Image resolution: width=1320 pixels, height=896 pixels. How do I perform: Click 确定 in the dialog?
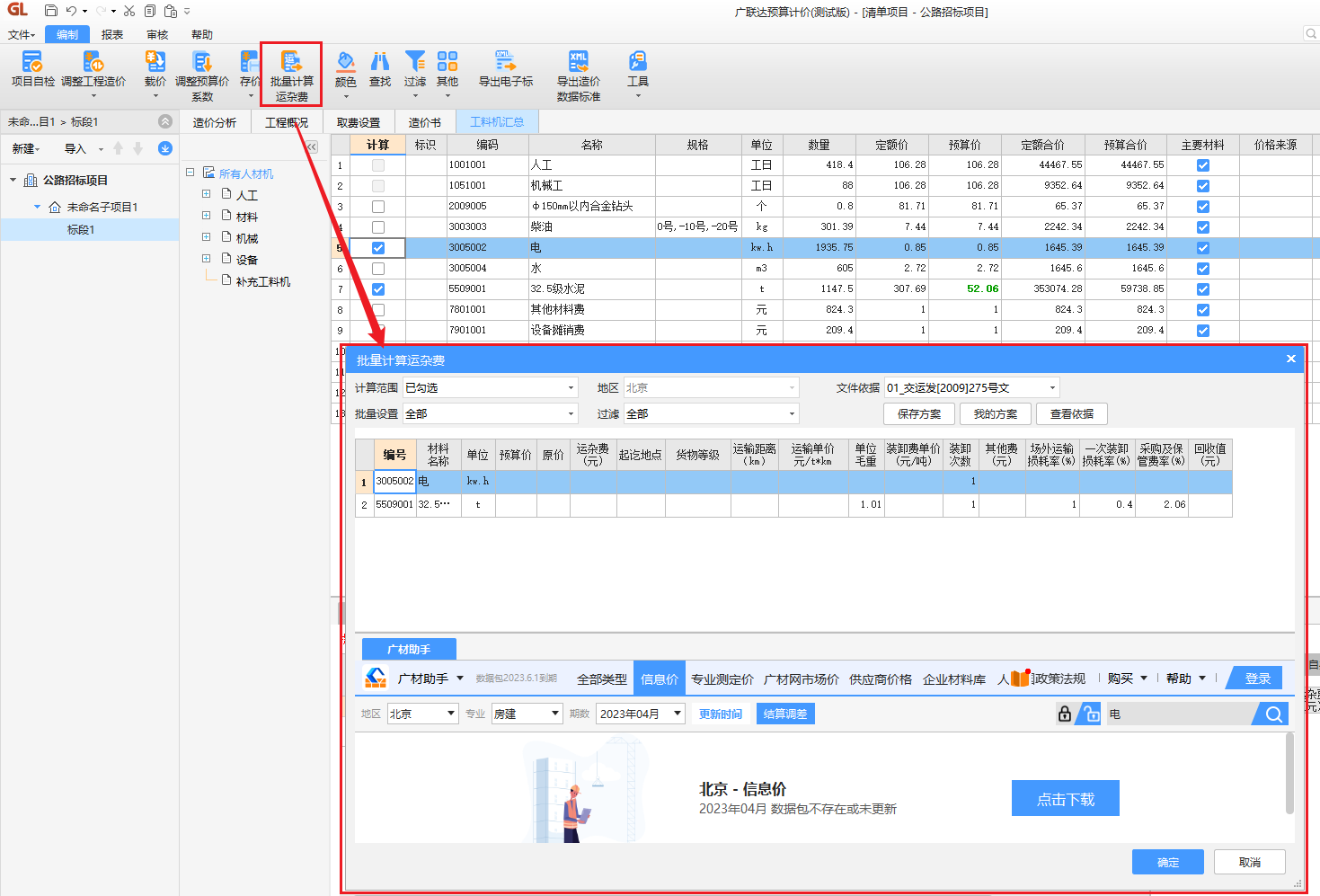pos(1168,862)
